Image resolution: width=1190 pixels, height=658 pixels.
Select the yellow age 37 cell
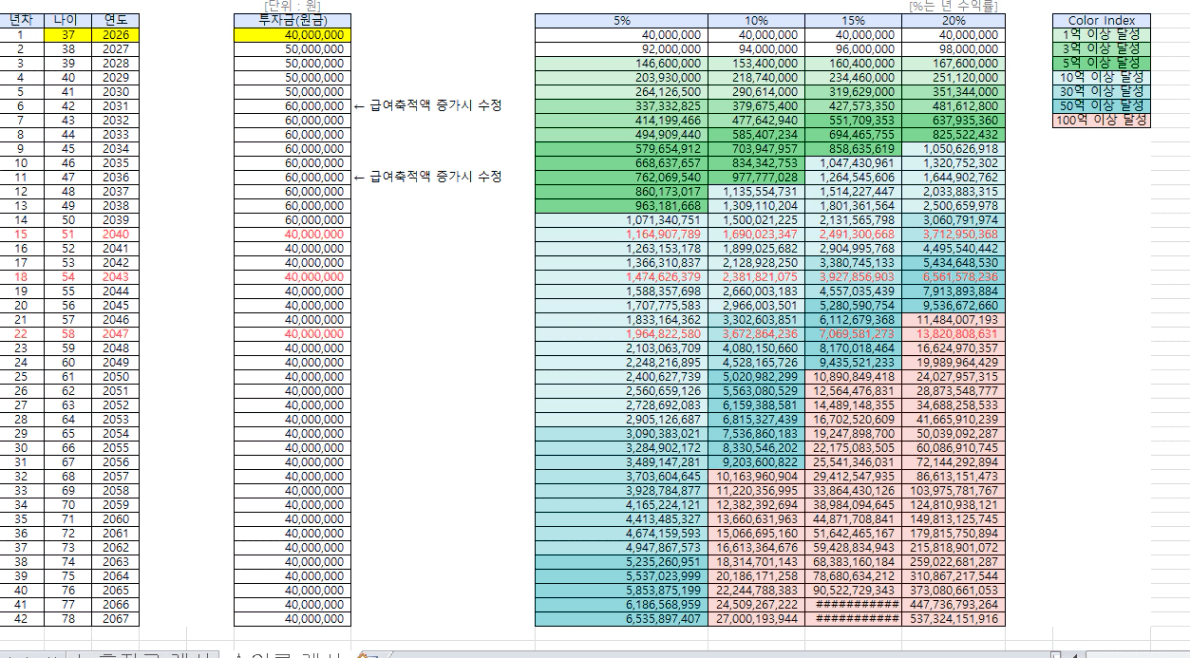(67, 35)
